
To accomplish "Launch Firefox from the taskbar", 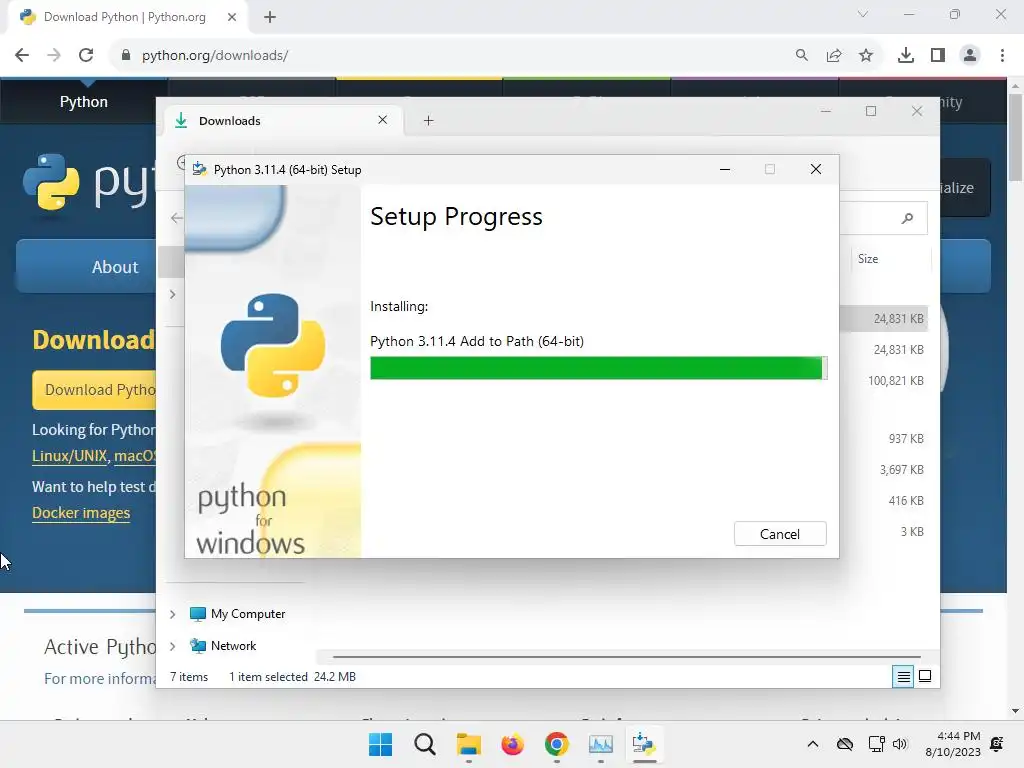I will [x=513, y=744].
